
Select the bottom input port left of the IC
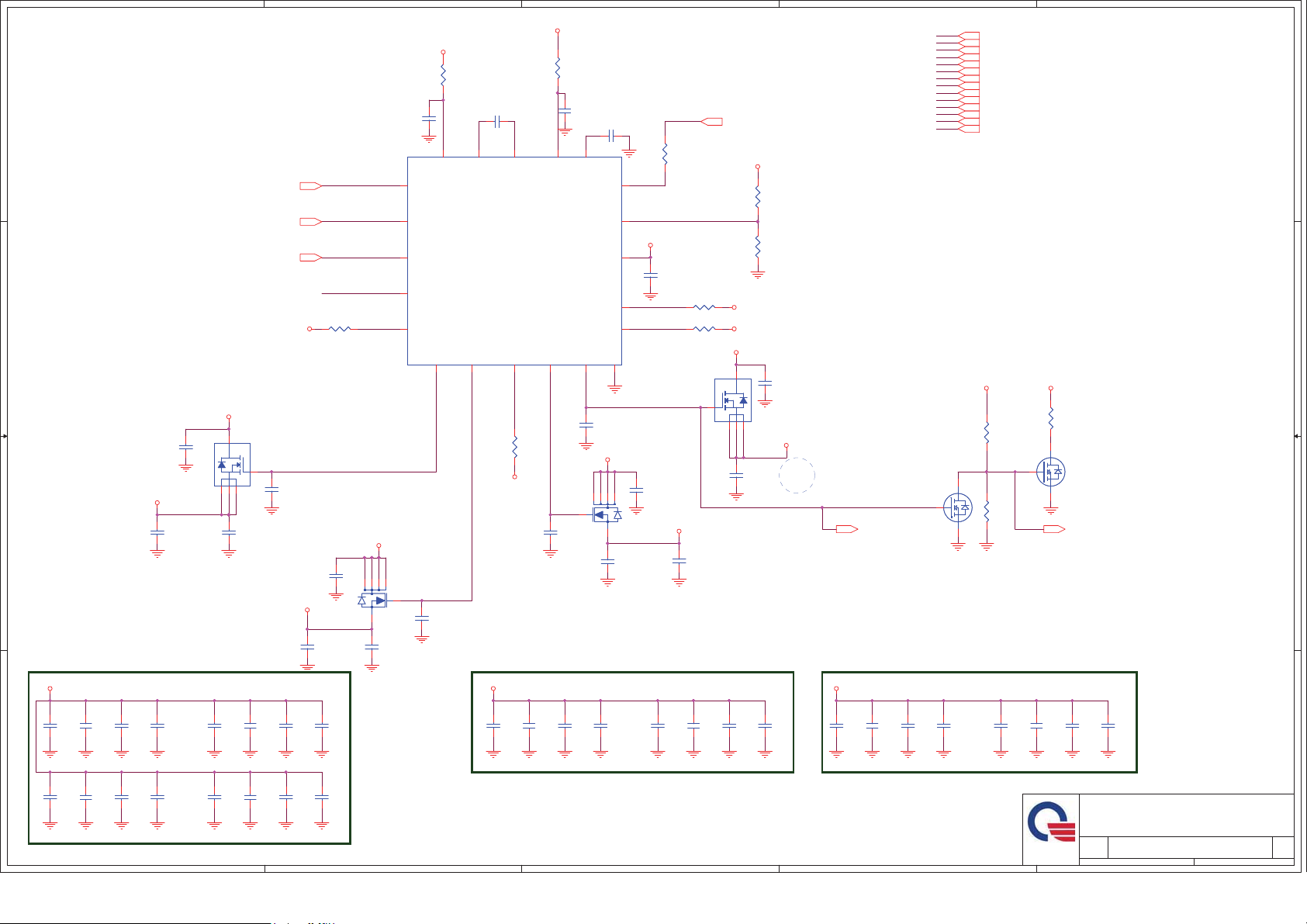tap(310, 258)
